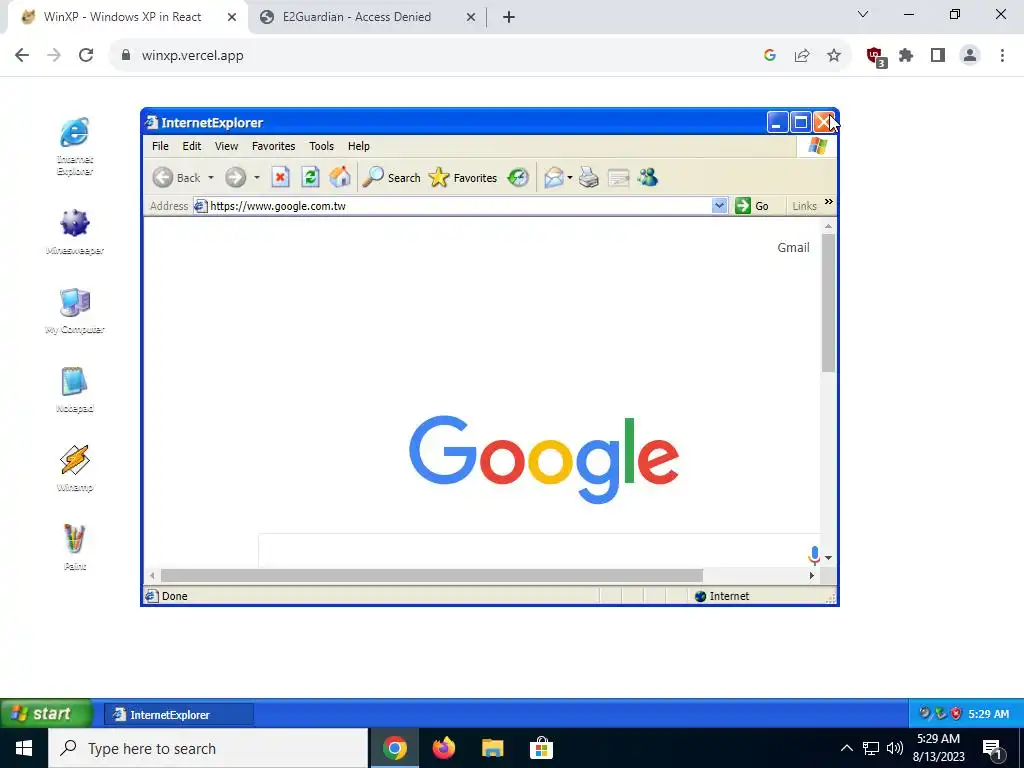Open uBlock Origin extension icon
Image resolution: width=1024 pixels, height=768 pixels.
click(876, 57)
